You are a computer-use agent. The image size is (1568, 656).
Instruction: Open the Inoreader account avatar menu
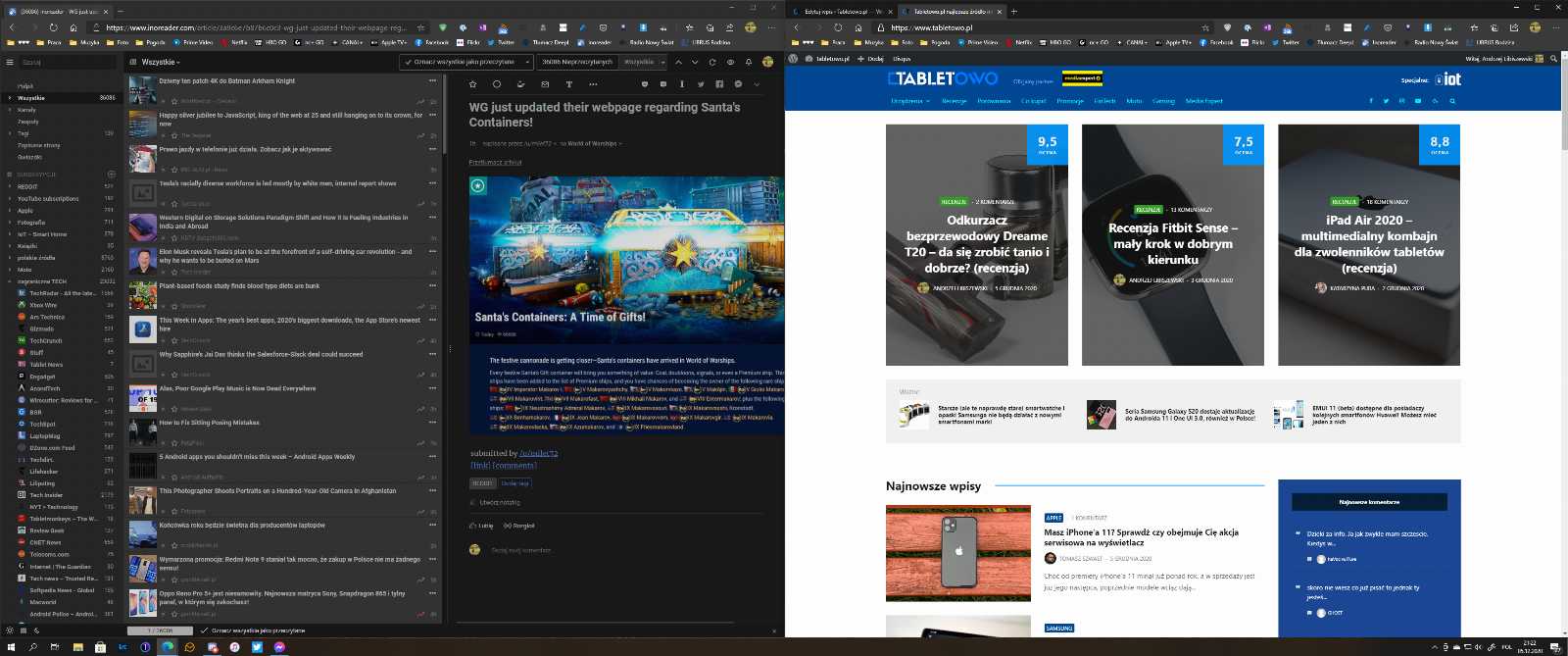pyautogui.click(x=768, y=62)
